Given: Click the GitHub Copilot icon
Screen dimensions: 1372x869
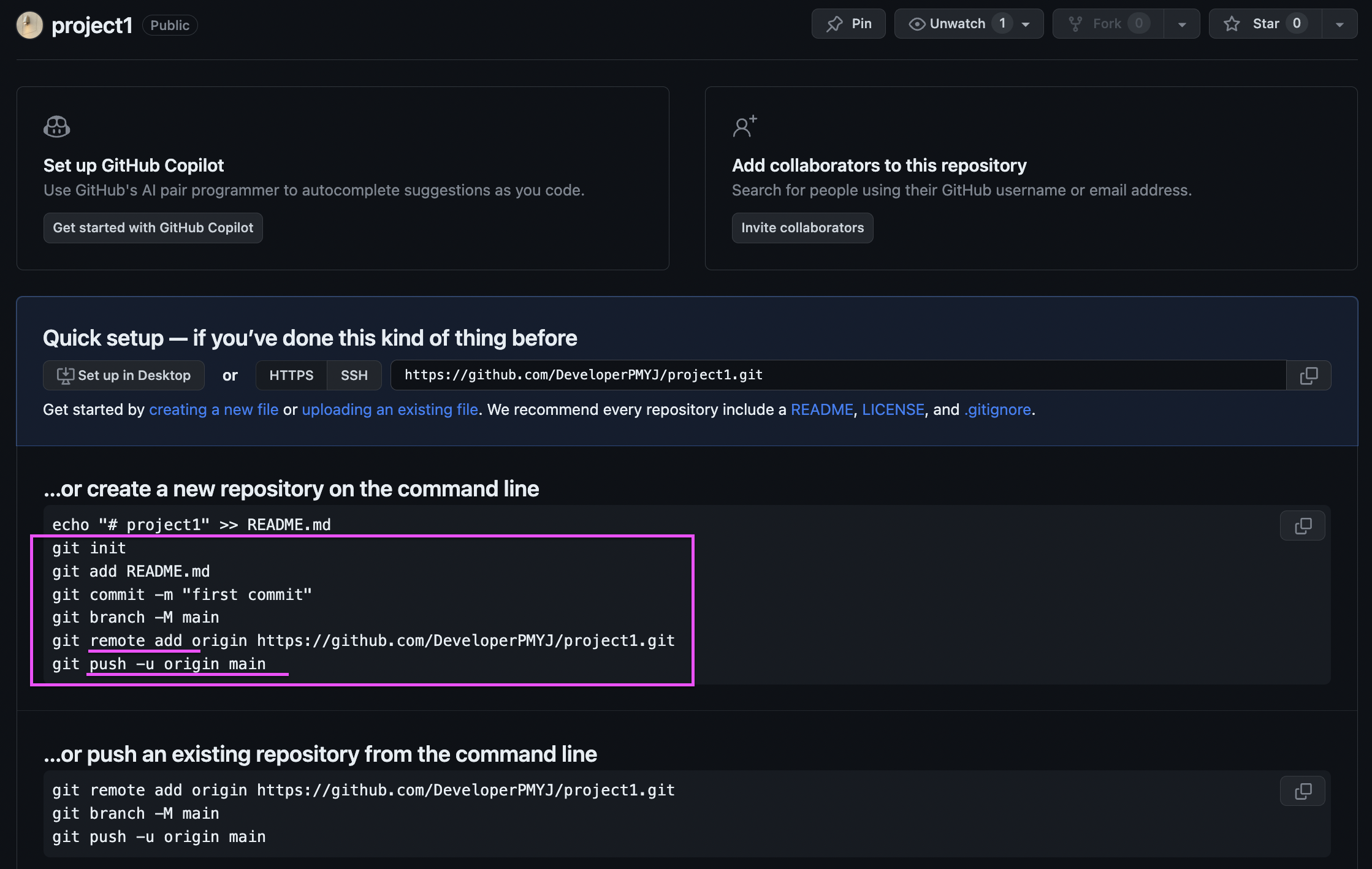Looking at the screenshot, I should point(56,127).
